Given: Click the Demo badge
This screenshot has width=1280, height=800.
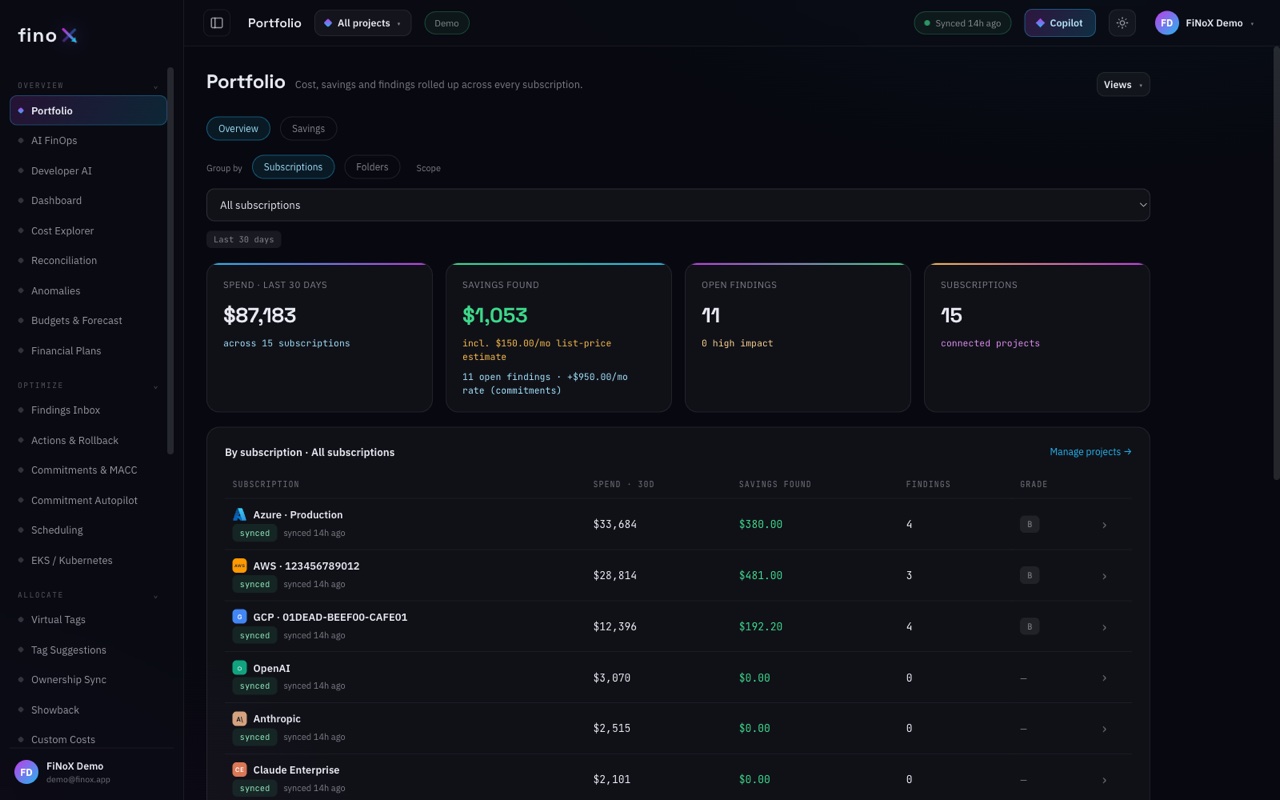Looking at the screenshot, I should point(446,23).
